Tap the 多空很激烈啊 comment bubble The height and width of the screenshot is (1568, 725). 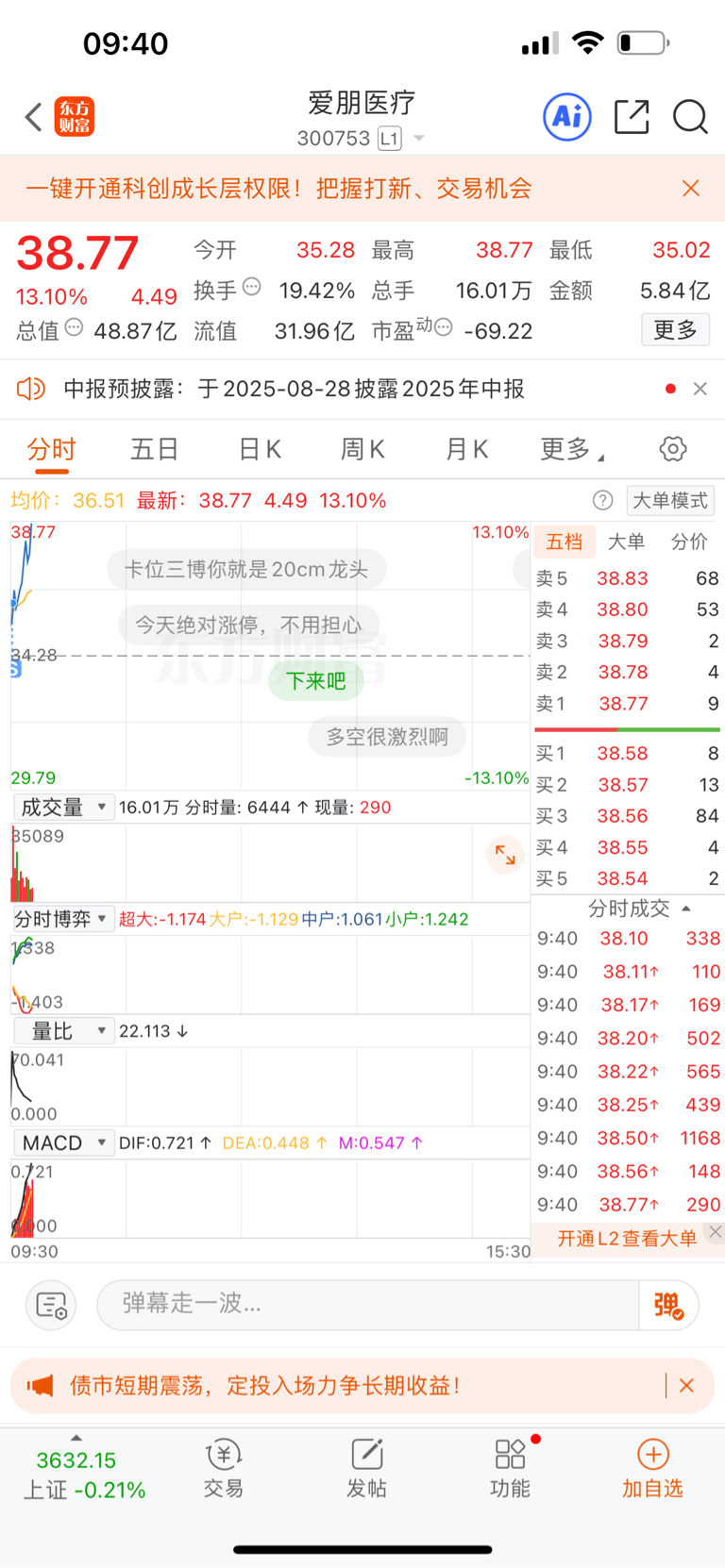[387, 737]
